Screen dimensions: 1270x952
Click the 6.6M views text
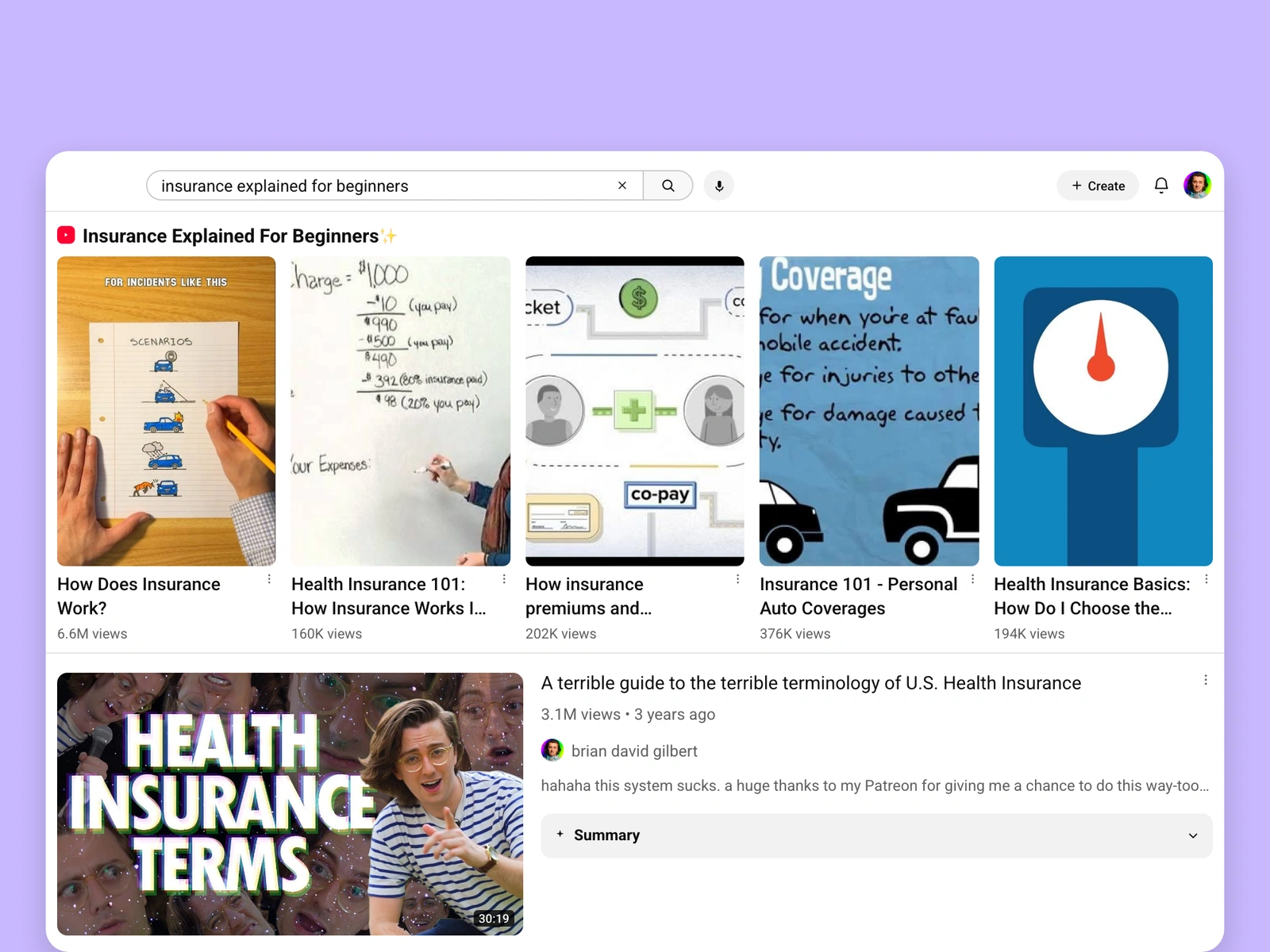pyautogui.click(x=92, y=634)
